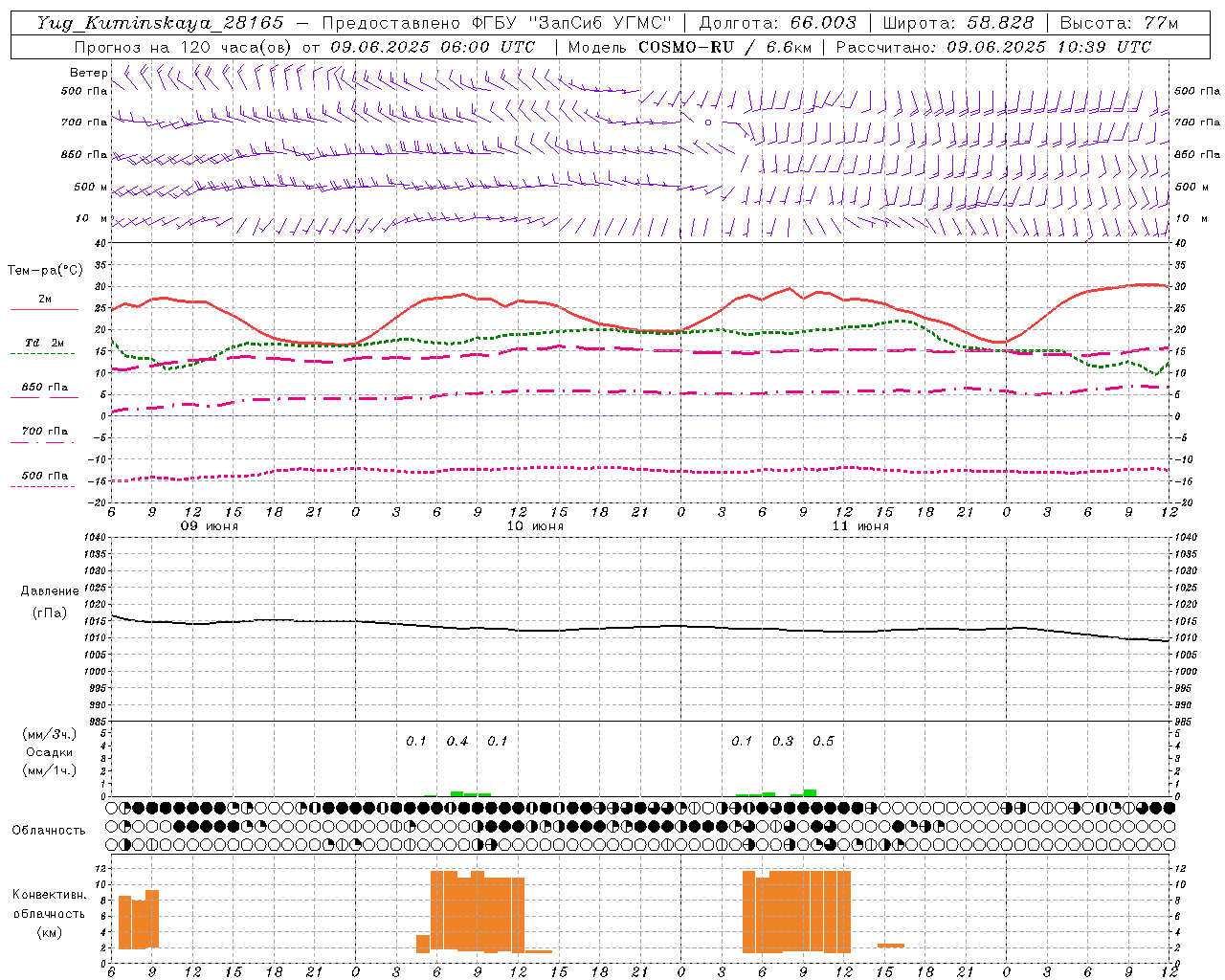
Task: Click the Td 2м dew point legend entry
Action: point(45,343)
